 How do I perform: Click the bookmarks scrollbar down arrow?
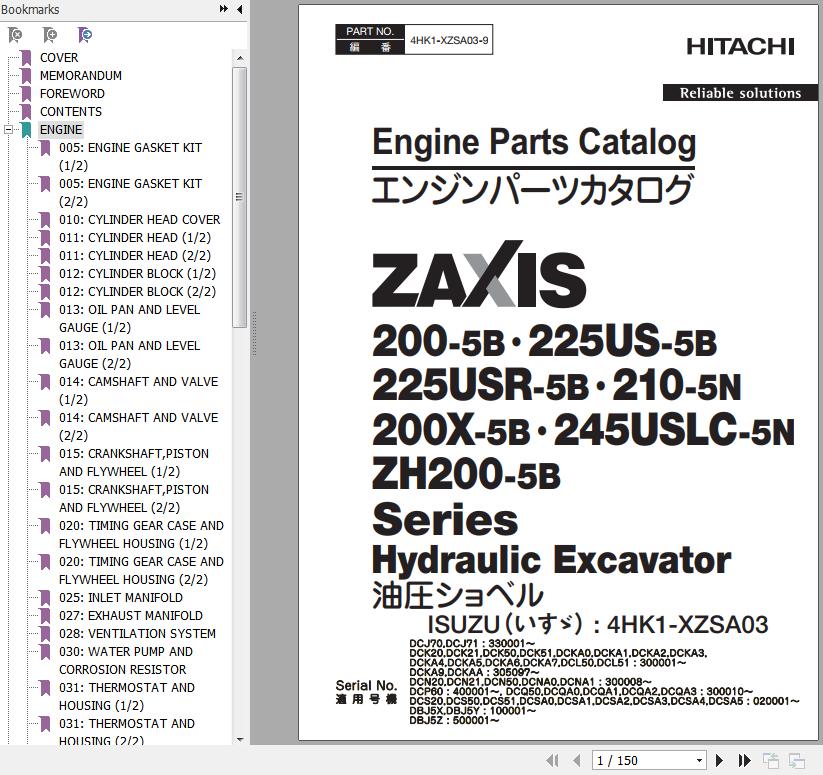point(240,739)
